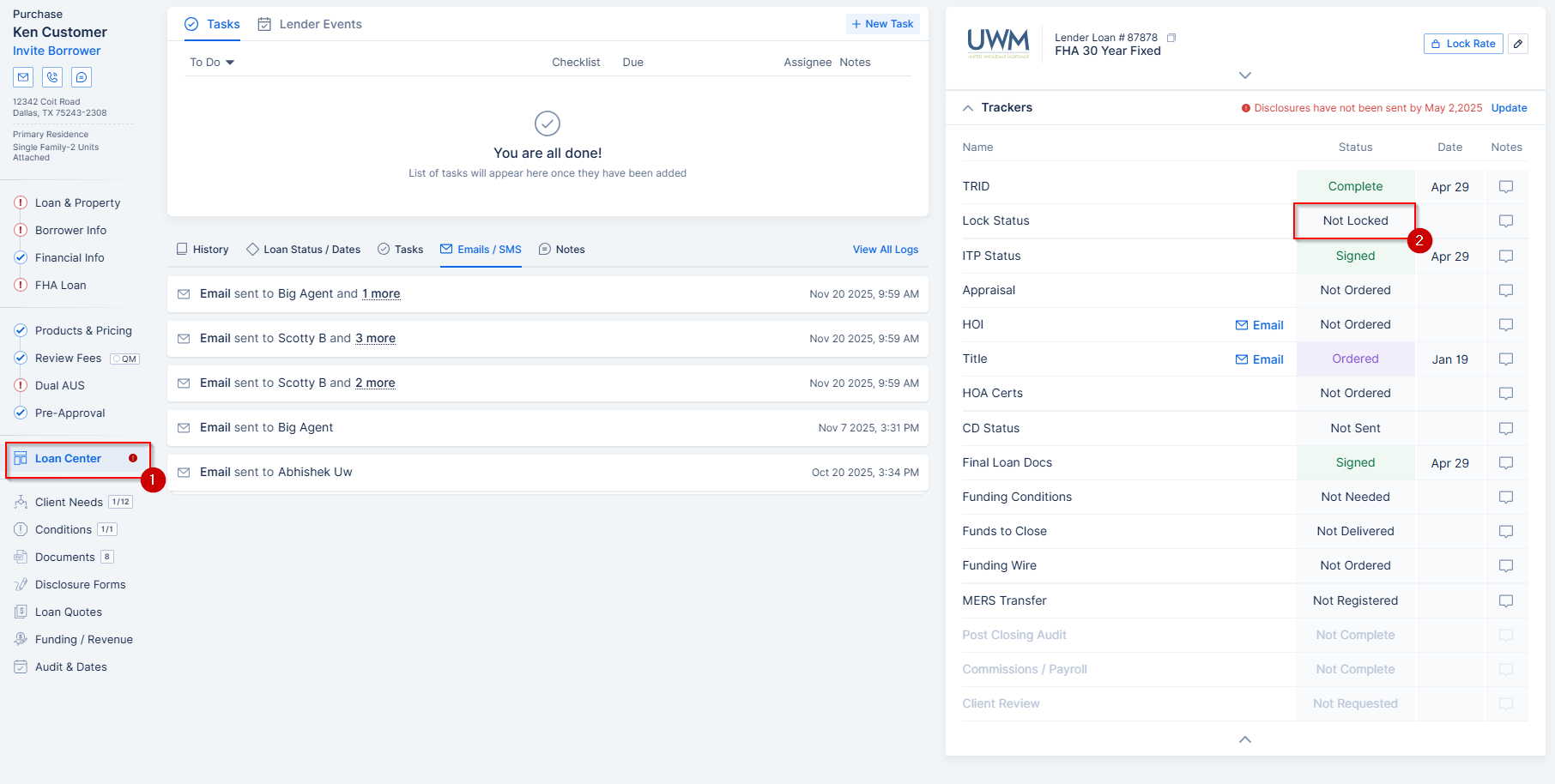Screen dimensions: 1555x784
Task: Open the notes comment bubble on the TRID row
Action: click(x=1505, y=186)
